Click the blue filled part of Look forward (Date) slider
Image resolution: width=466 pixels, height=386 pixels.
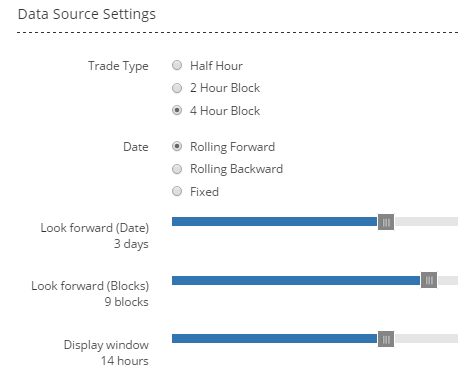click(x=275, y=222)
